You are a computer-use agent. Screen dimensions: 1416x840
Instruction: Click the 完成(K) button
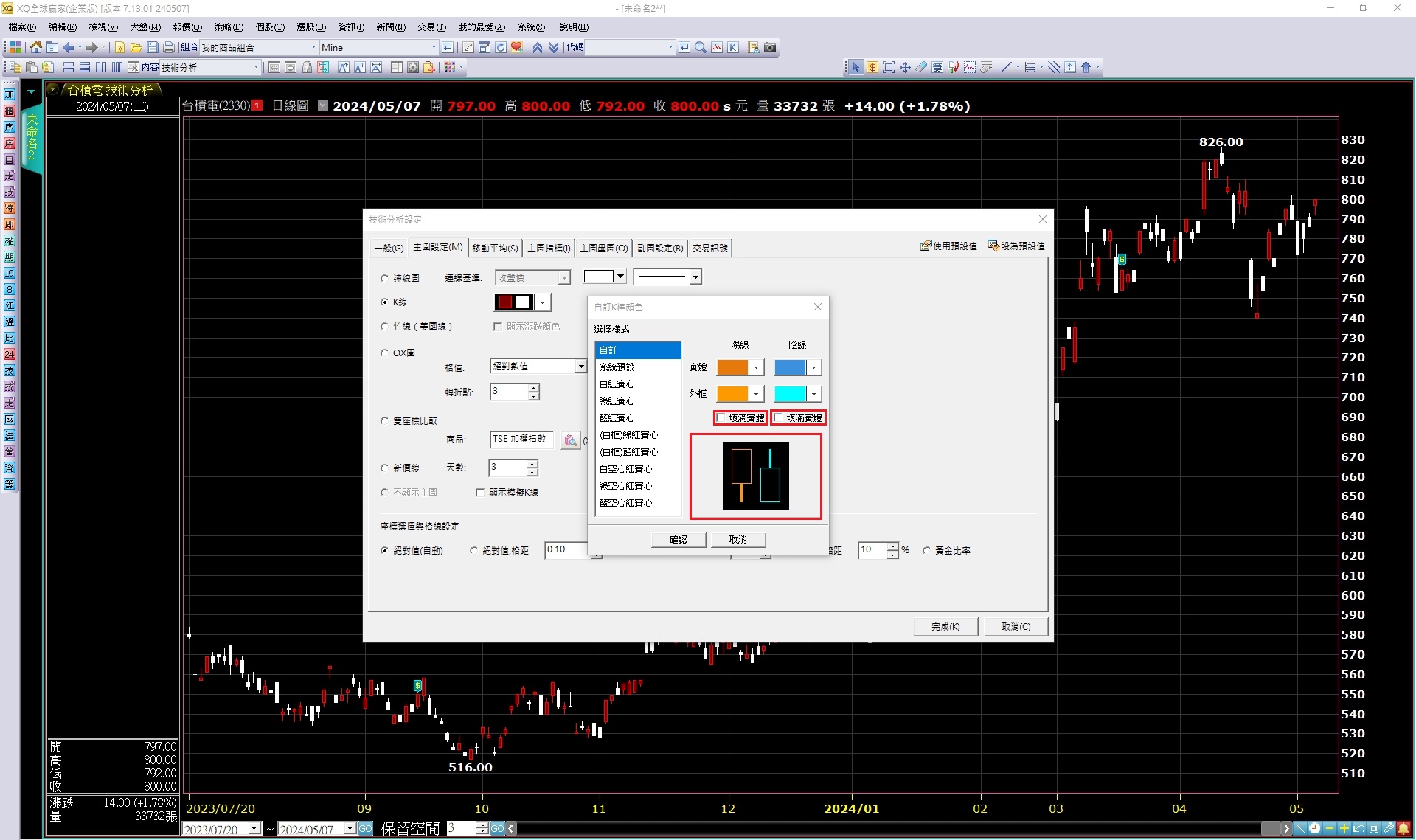pos(945,626)
